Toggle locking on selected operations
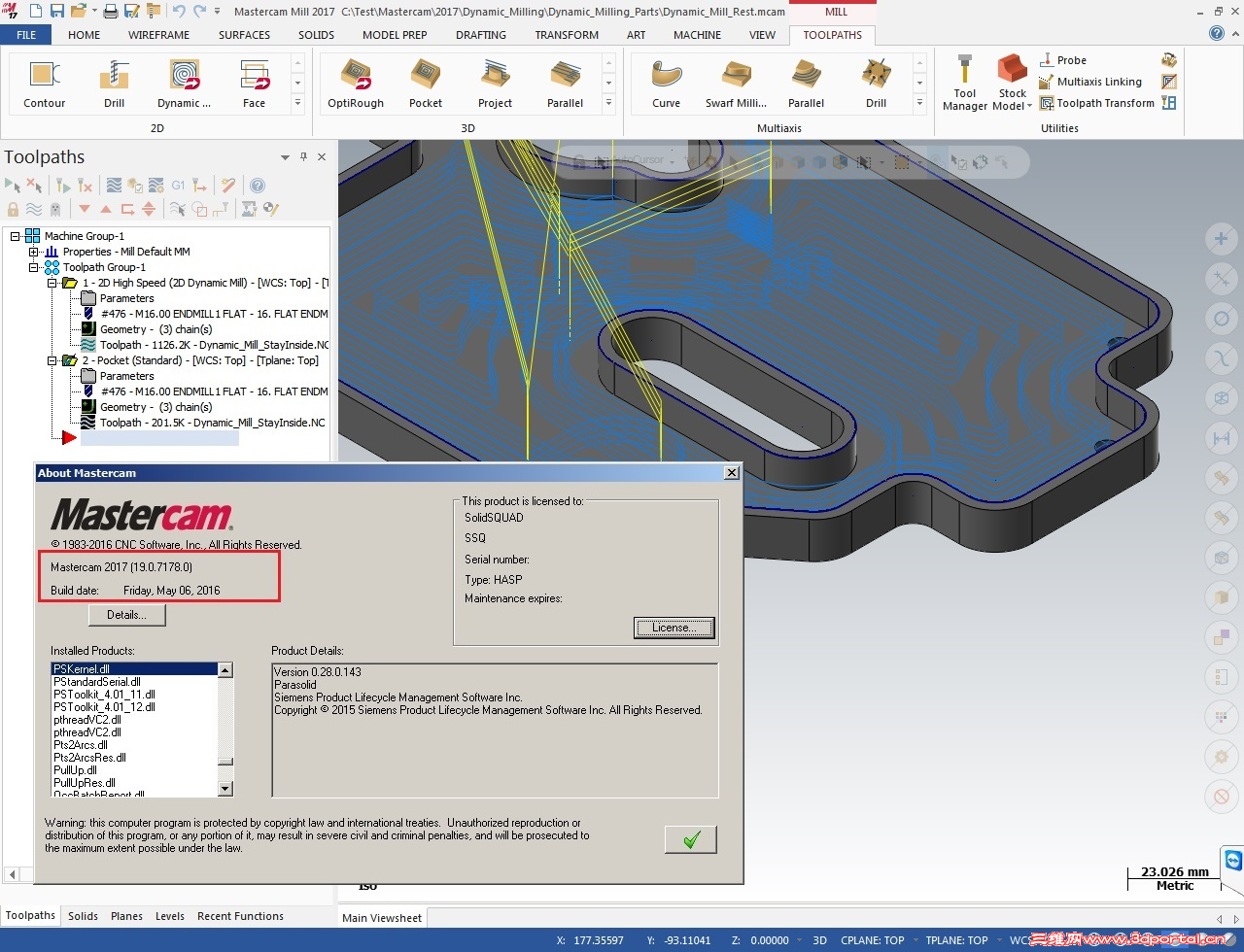 (13, 209)
